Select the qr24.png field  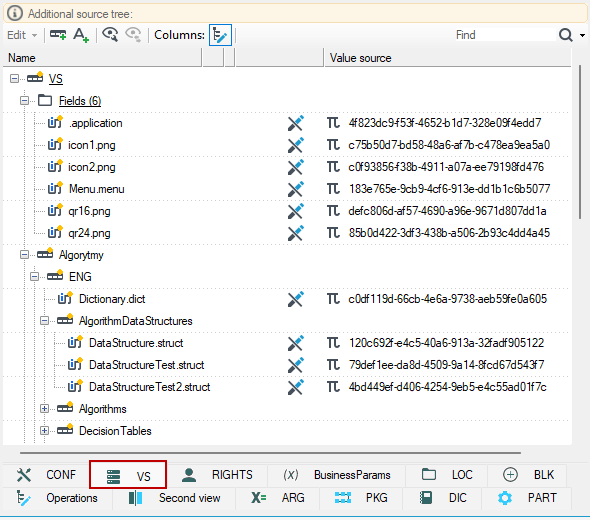click(89, 233)
